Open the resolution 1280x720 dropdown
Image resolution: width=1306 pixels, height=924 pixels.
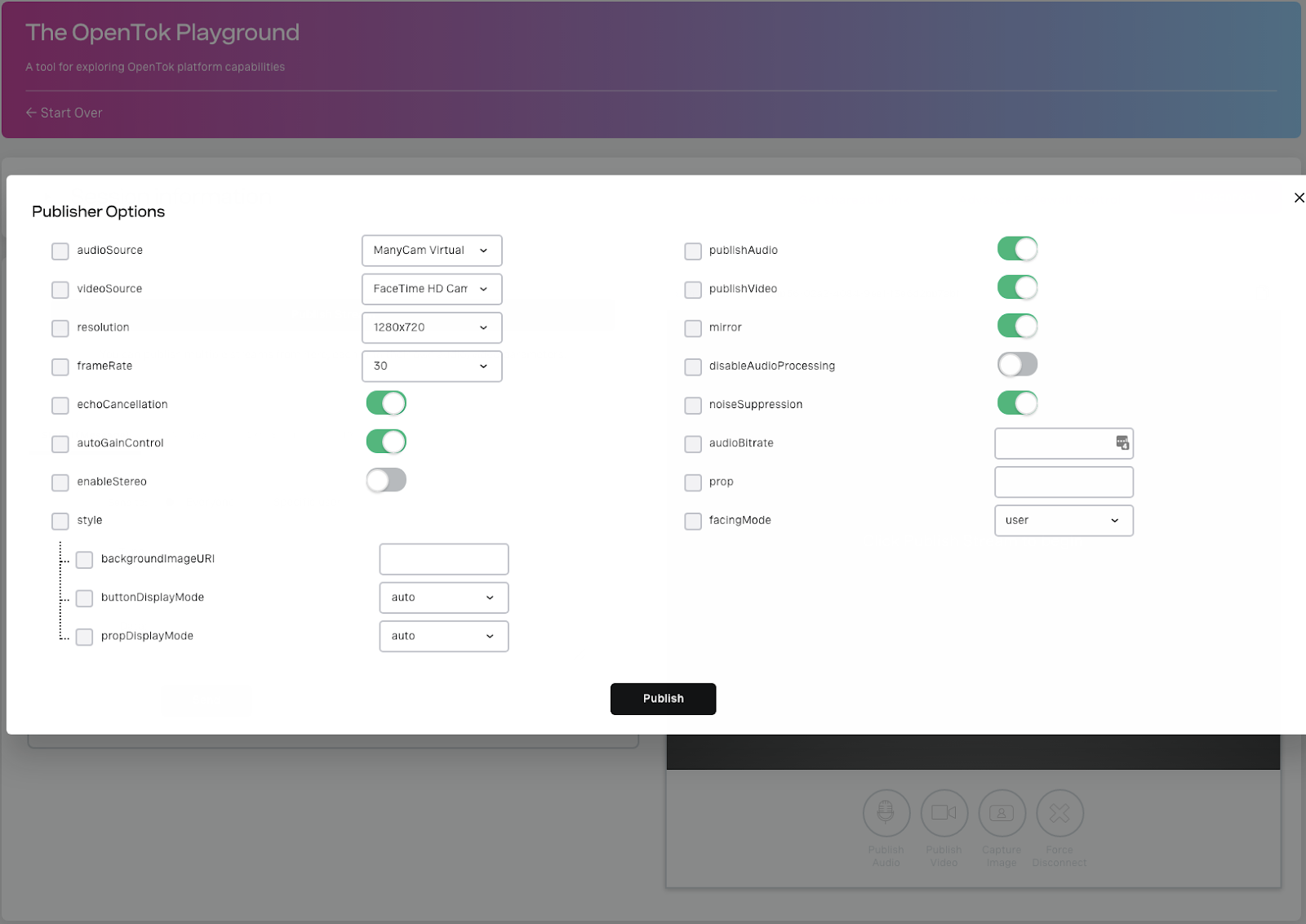click(x=432, y=327)
